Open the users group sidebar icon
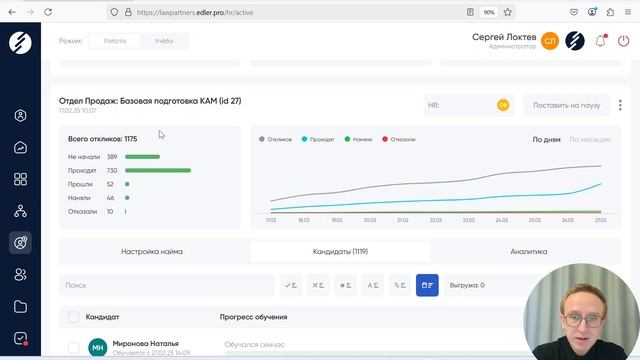Image resolution: width=640 pixels, height=360 pixels. coord(20,275)
